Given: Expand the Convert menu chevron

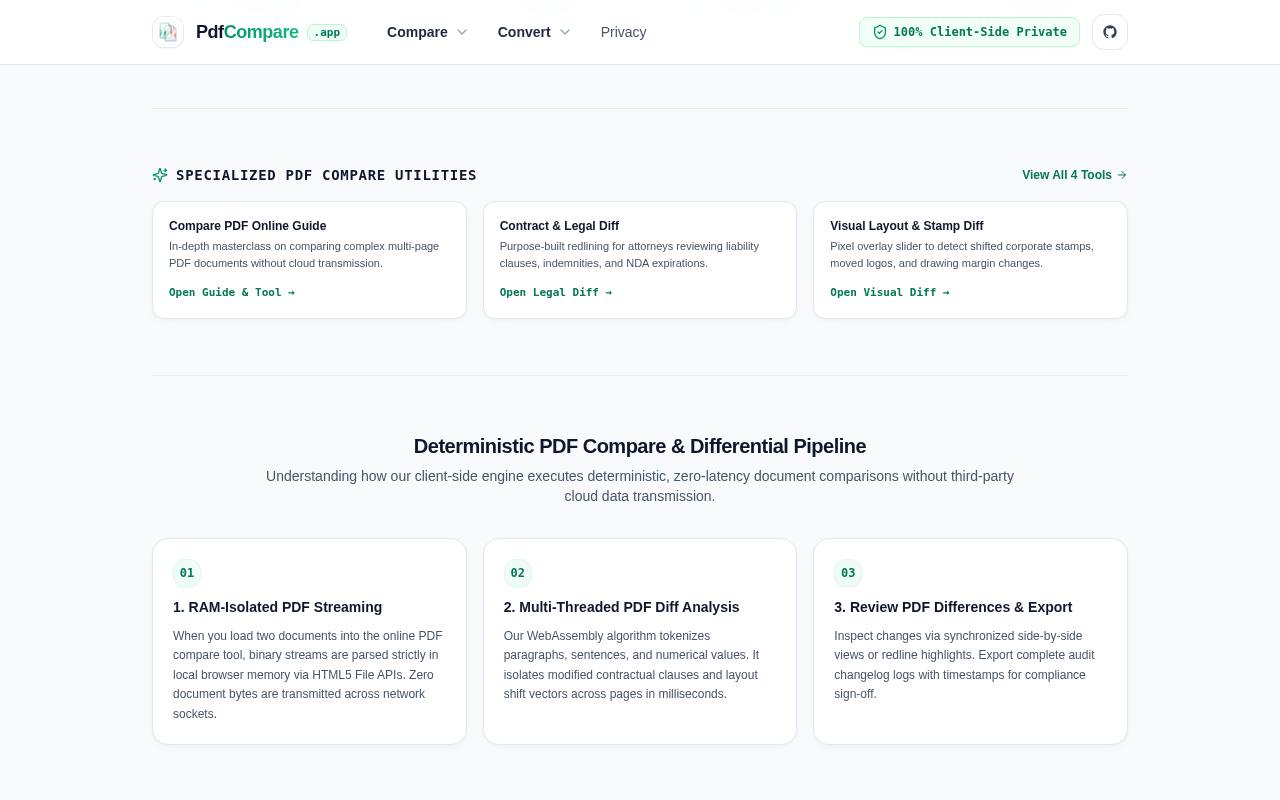Looking at the screenshot, I should [565, 32].
